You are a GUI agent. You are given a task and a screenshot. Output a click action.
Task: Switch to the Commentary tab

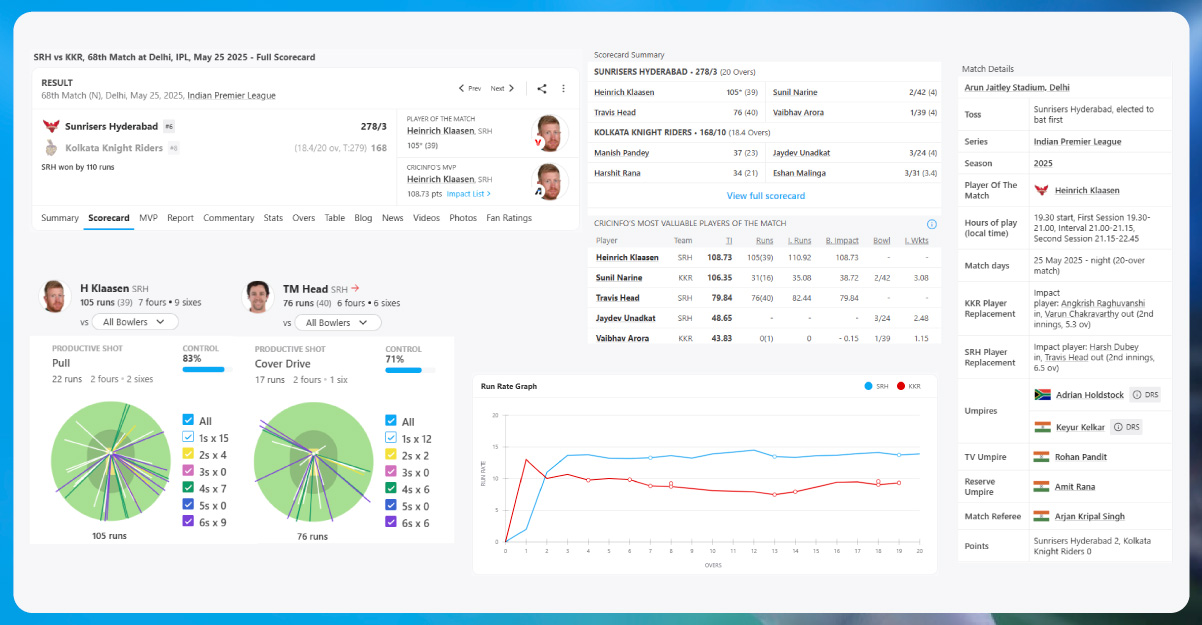click(x=228, y=218)
